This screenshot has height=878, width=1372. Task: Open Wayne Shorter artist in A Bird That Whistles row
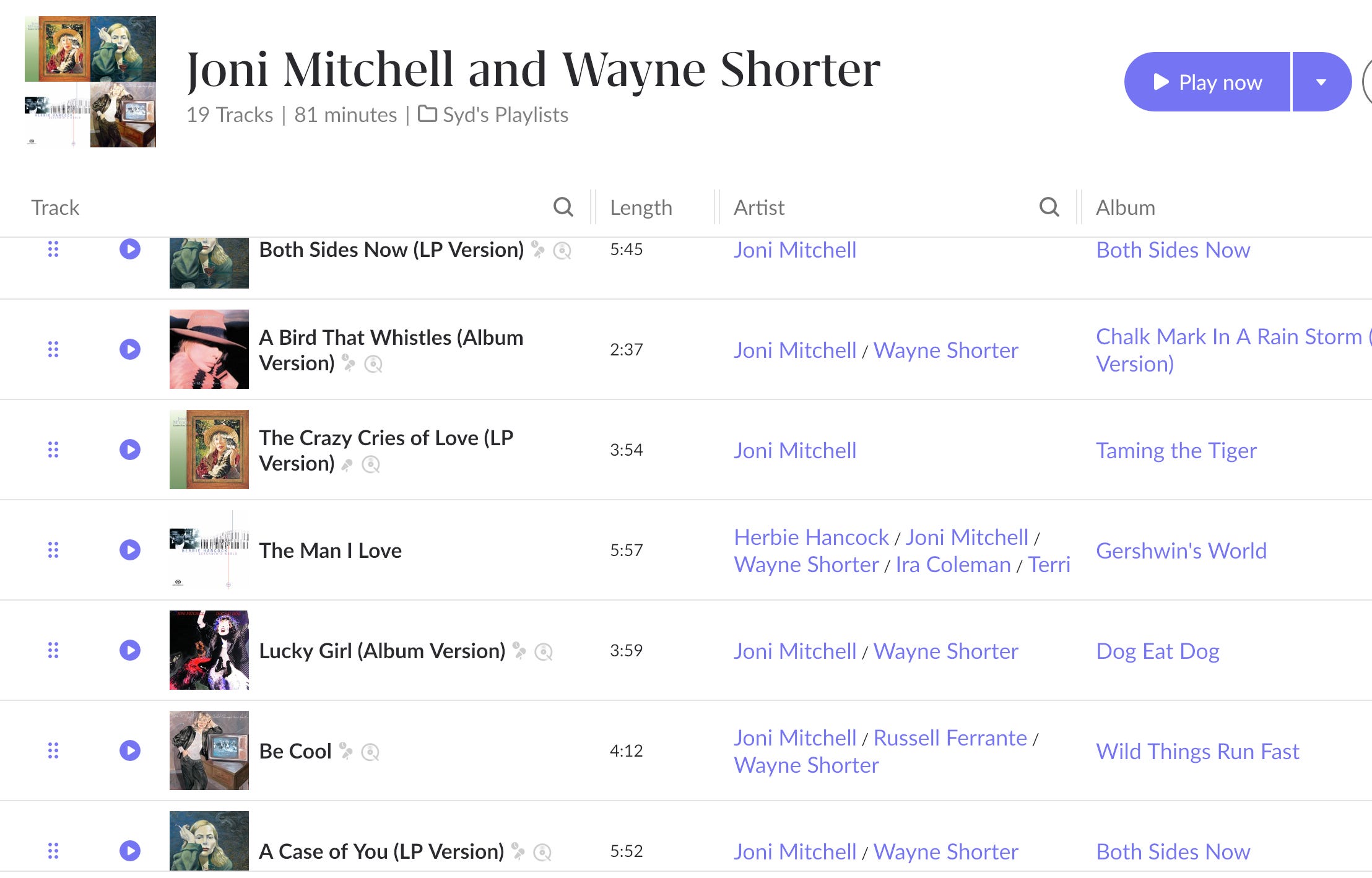[946, 350]
